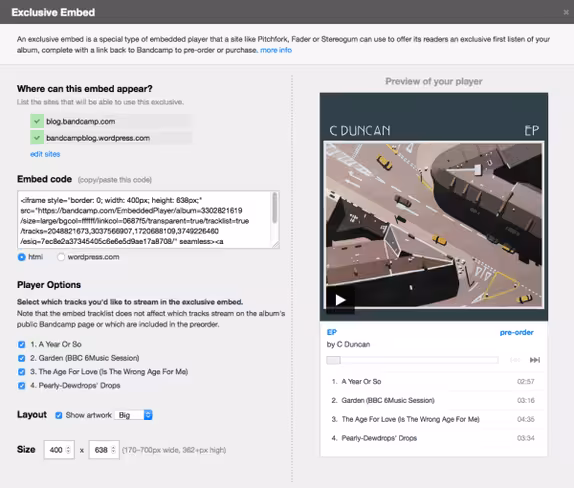Image resolution: width=574 pixels, height=488 pixels.
Task: Toggle the Show artwork checkbox
Action: [59, 415]
